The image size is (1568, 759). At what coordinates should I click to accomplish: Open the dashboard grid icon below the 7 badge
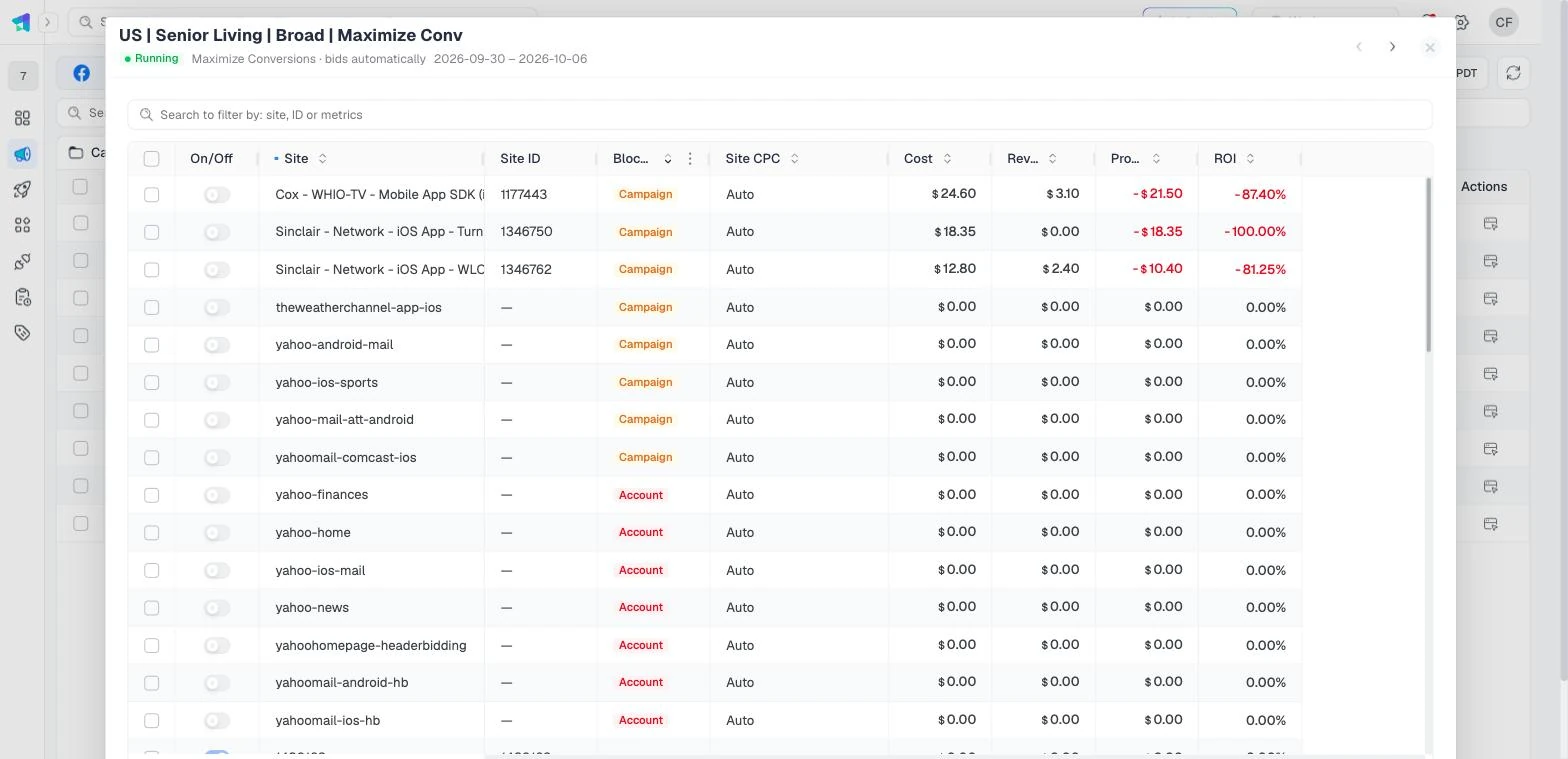tap(22, 118)
